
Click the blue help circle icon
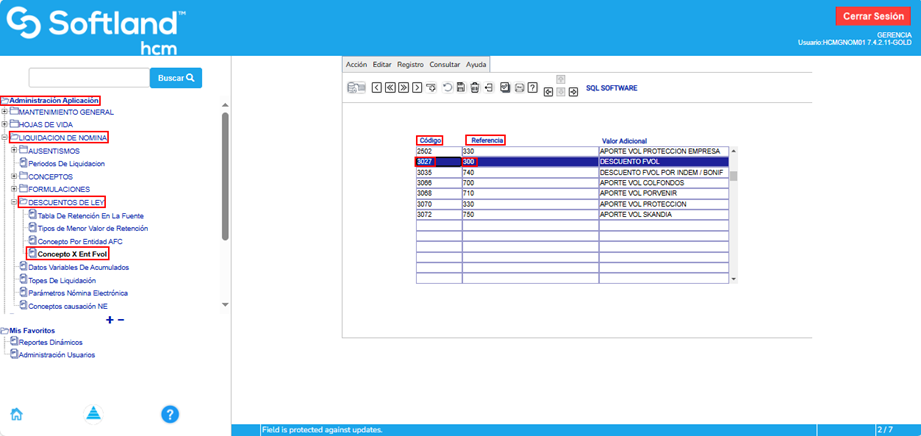(x=170, y=414)
